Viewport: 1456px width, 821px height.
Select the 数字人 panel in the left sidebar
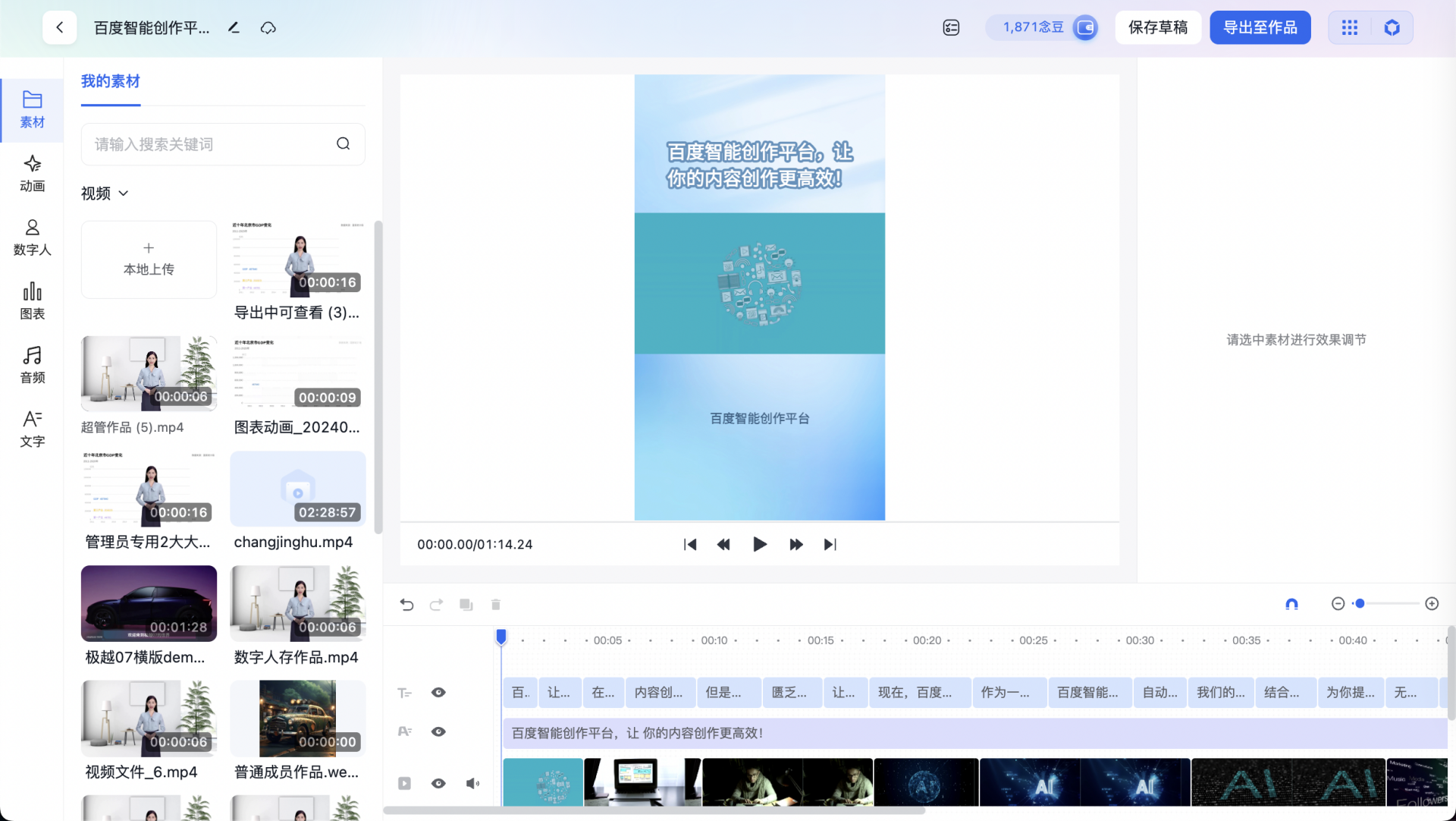click(32, 237)
